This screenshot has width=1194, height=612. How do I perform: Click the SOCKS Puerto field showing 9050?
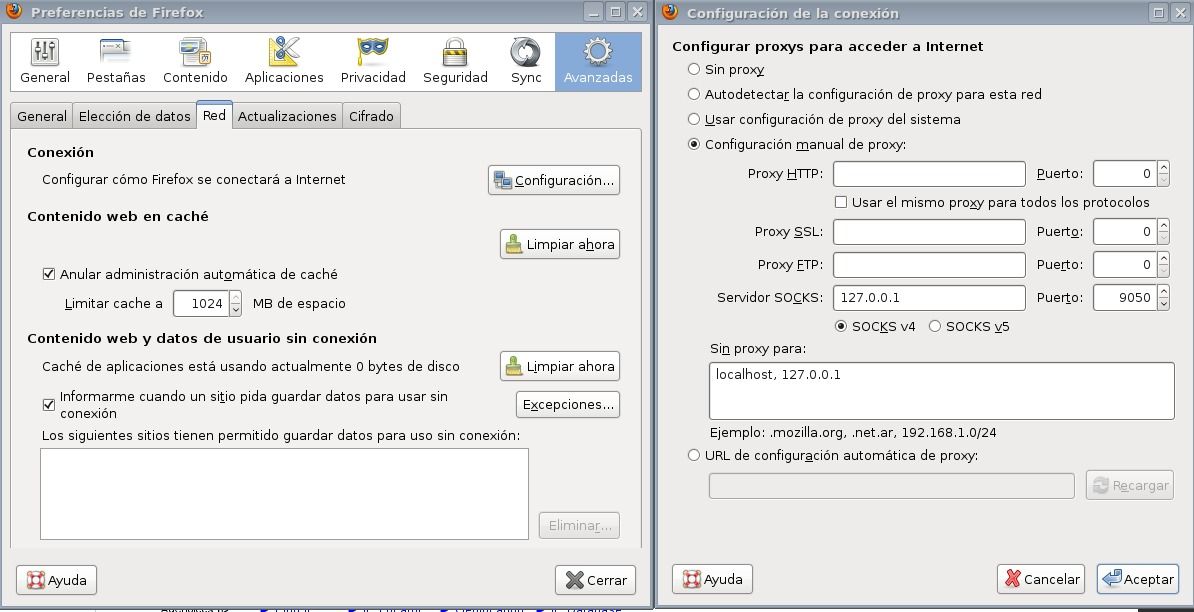tap(1125, 298)
